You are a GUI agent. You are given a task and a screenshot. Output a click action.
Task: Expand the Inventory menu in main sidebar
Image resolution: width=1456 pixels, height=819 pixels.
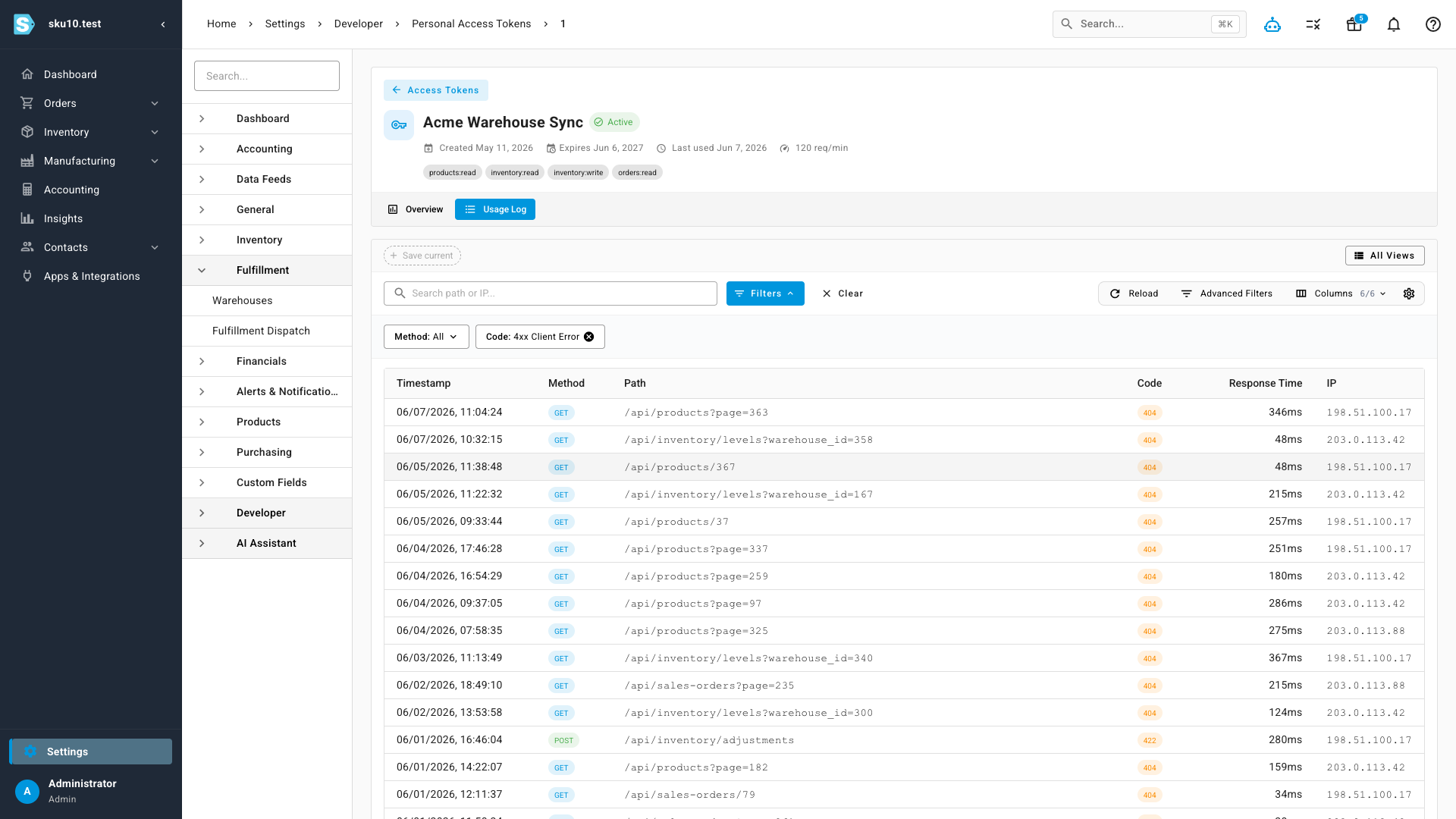click(155, 132)
